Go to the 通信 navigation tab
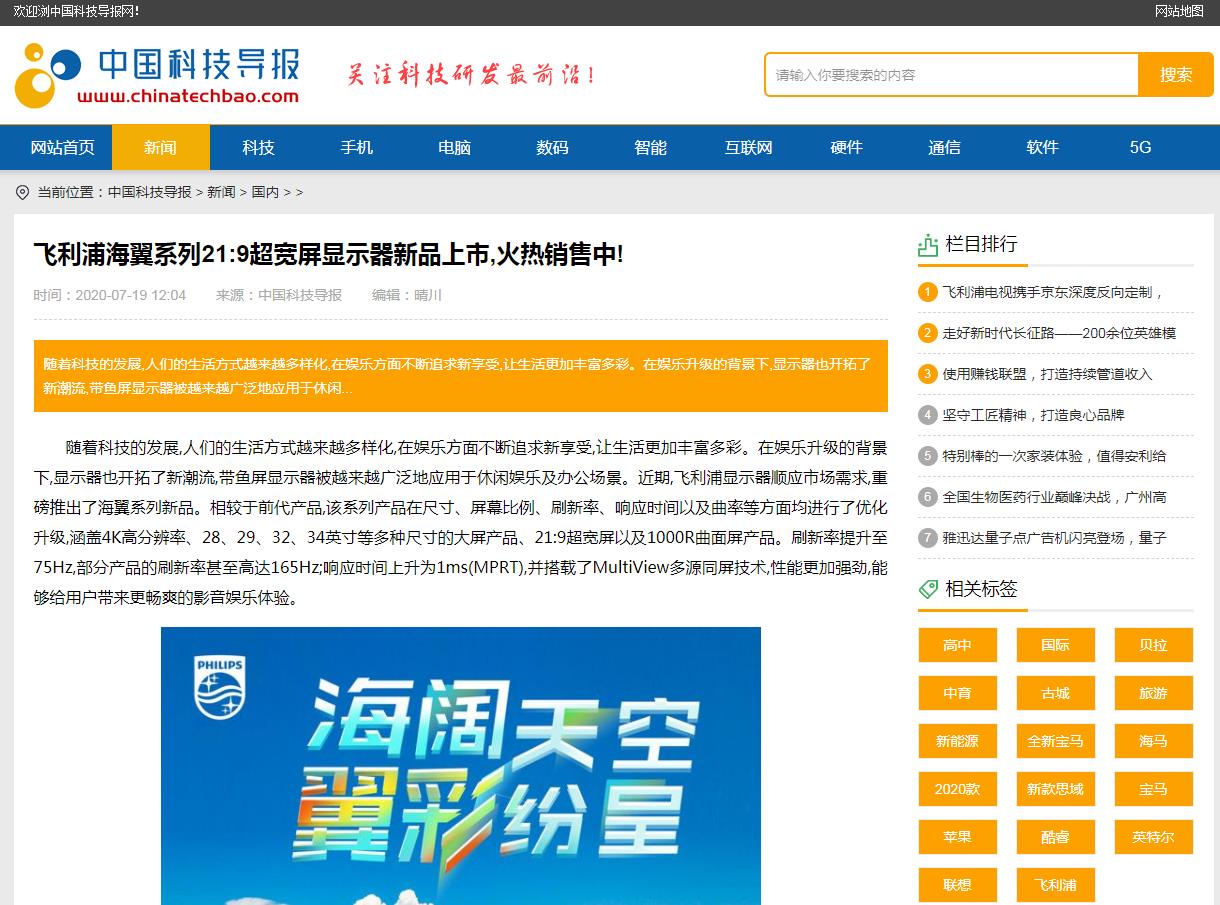This screenshot has height=905, width=1220. [x=945, y=148]
